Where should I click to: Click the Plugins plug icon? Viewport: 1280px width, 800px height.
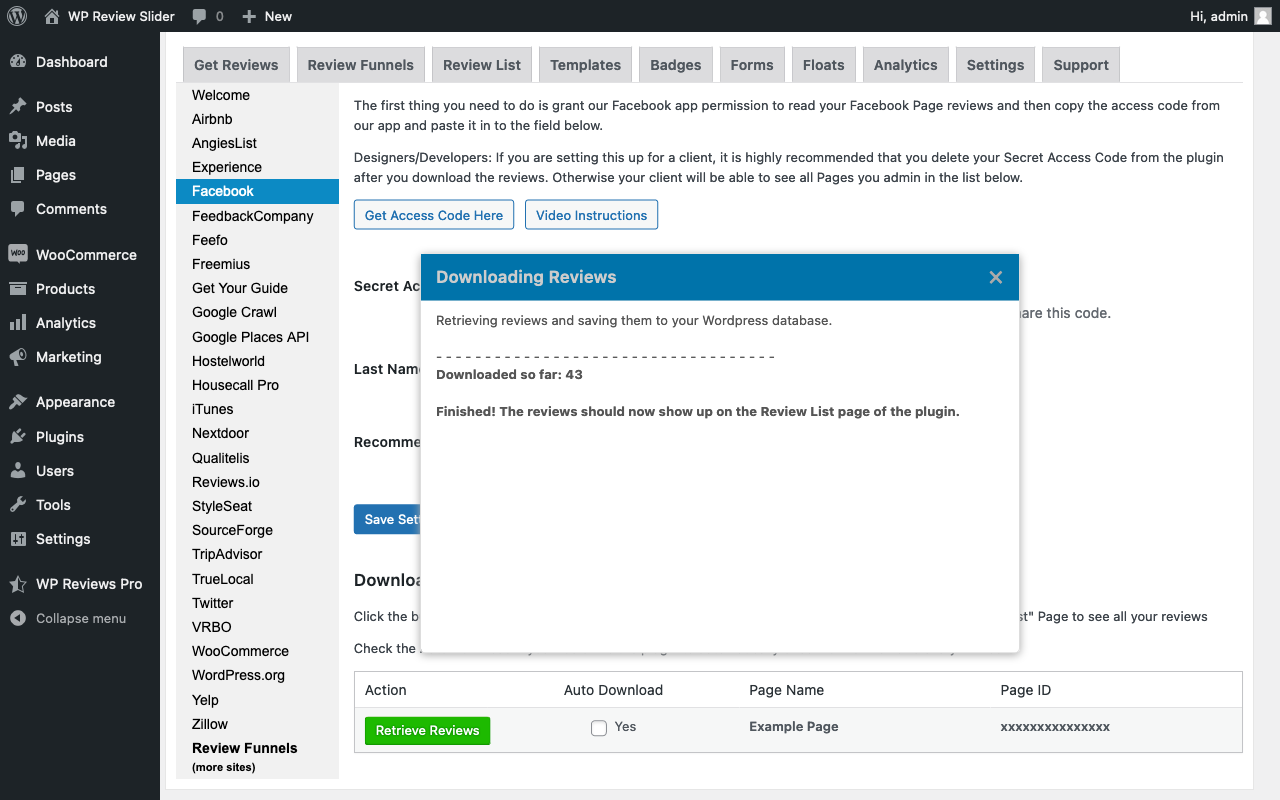(18, 437)
